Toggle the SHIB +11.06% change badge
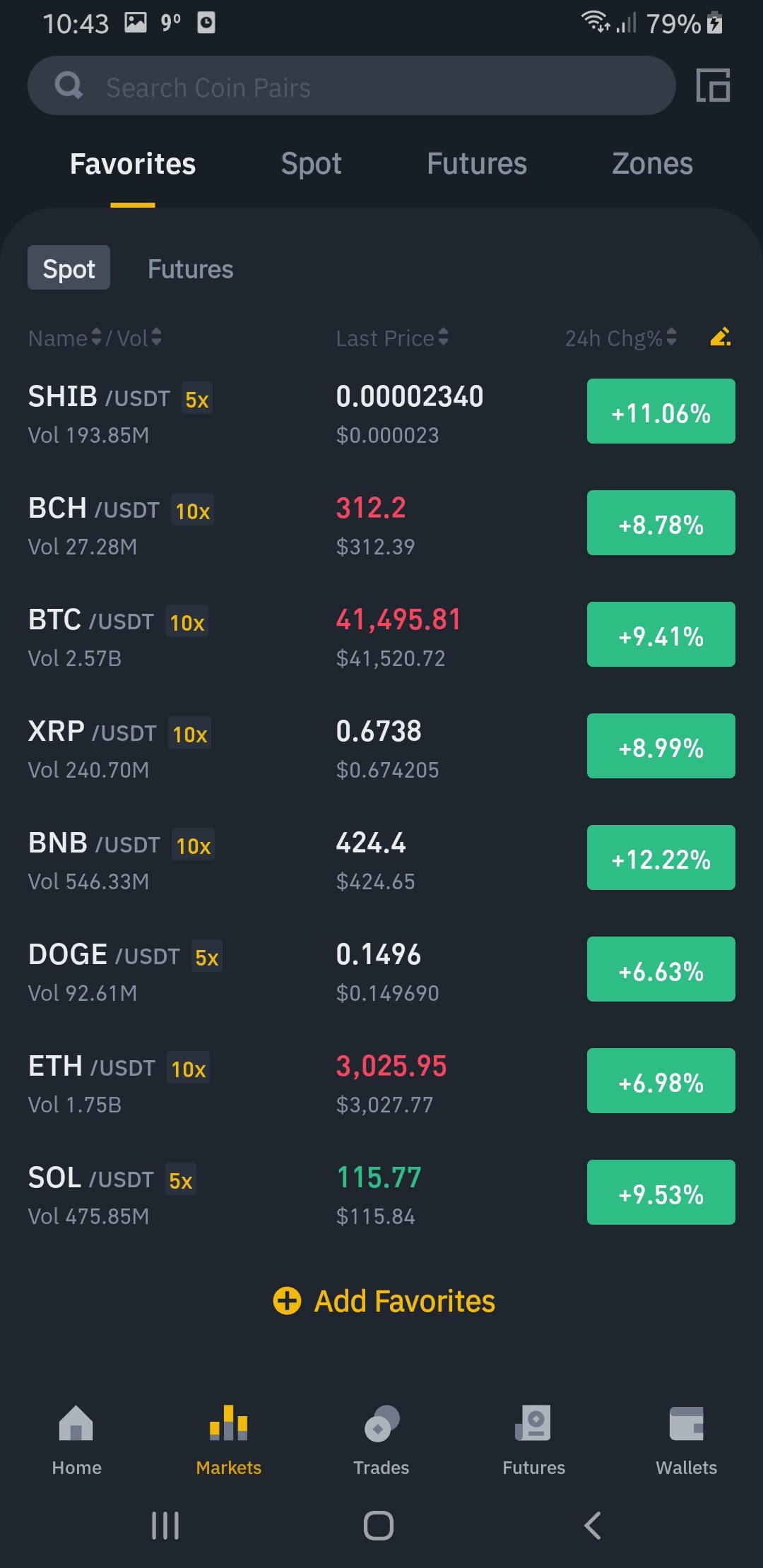 (x=661, y=411)
